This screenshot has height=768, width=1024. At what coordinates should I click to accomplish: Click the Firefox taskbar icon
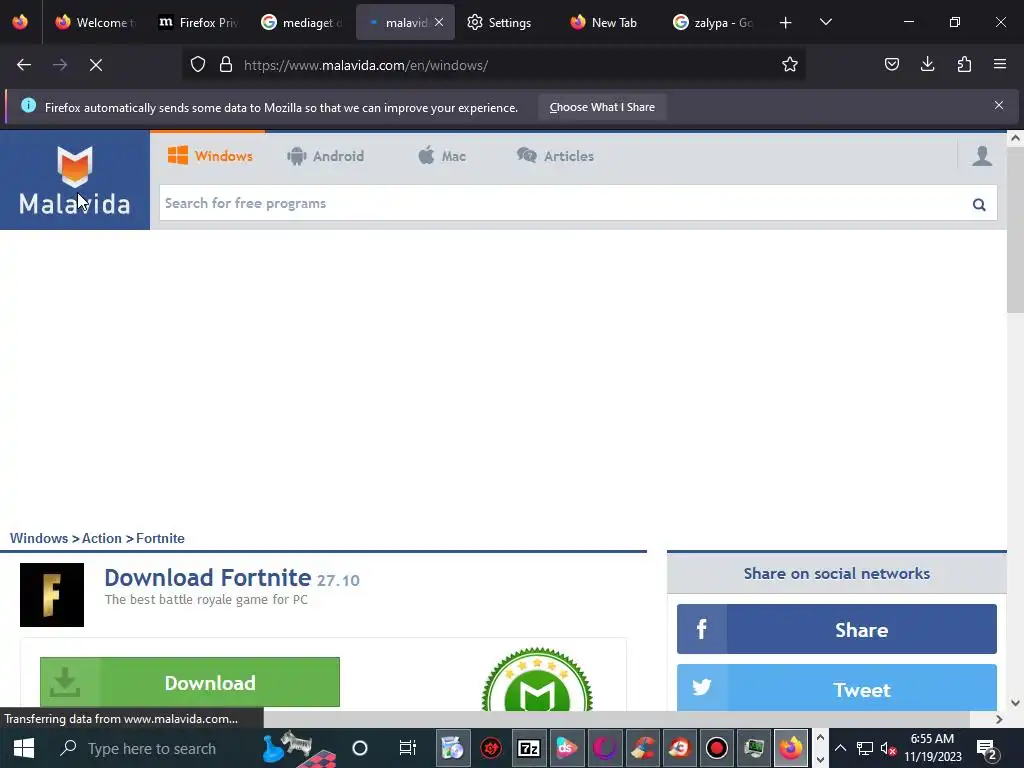[792, 748]
